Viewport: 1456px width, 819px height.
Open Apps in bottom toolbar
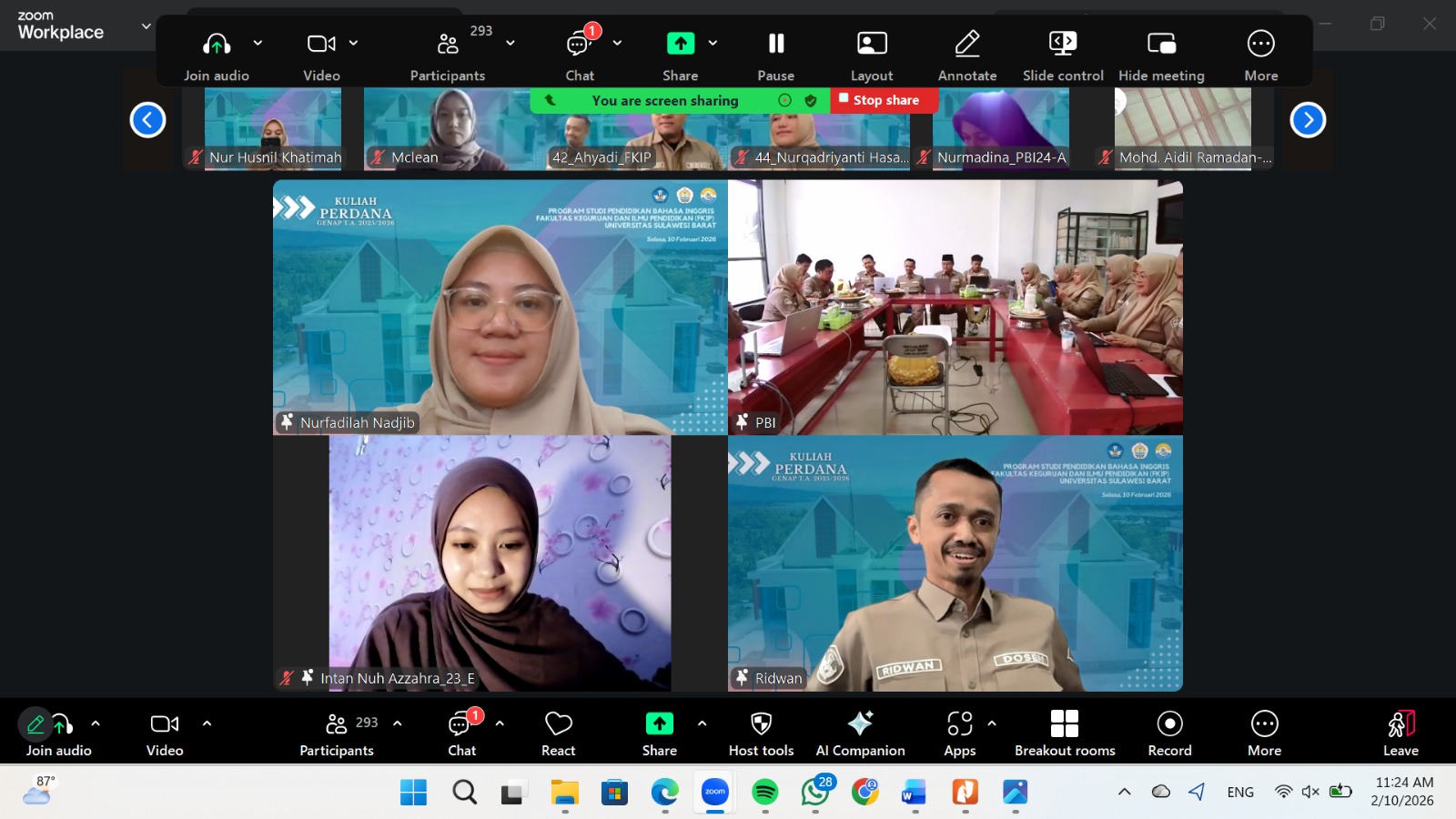959,724
